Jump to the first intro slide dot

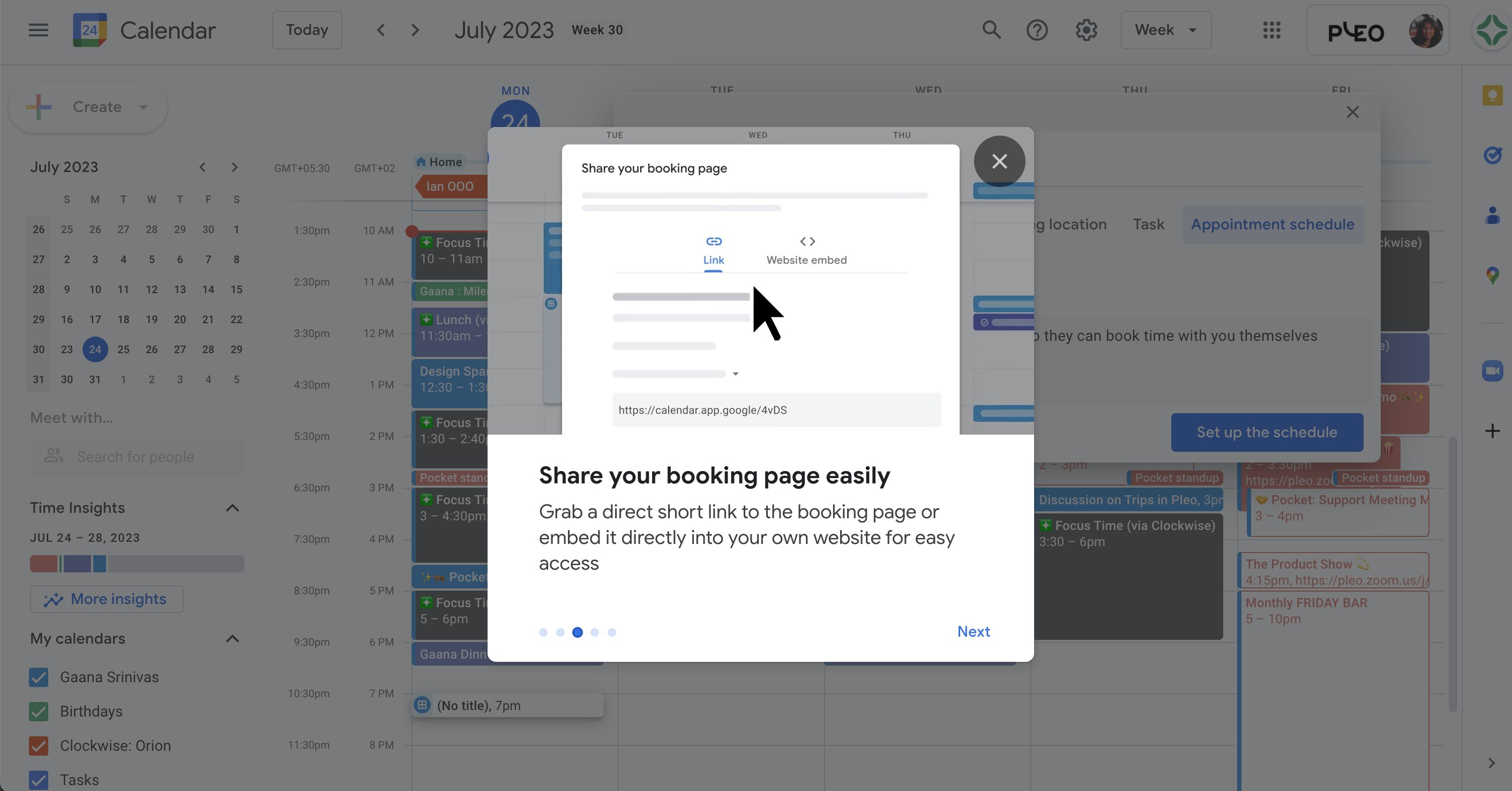coord(543,632)
